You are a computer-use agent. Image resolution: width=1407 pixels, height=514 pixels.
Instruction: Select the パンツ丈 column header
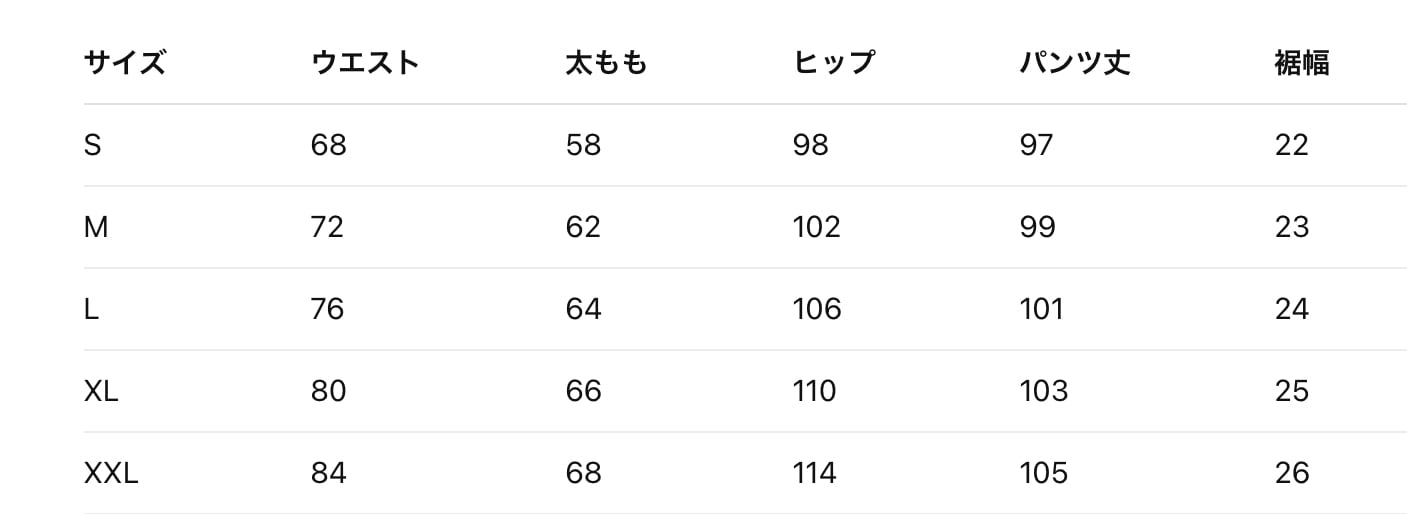point(1075,63)
